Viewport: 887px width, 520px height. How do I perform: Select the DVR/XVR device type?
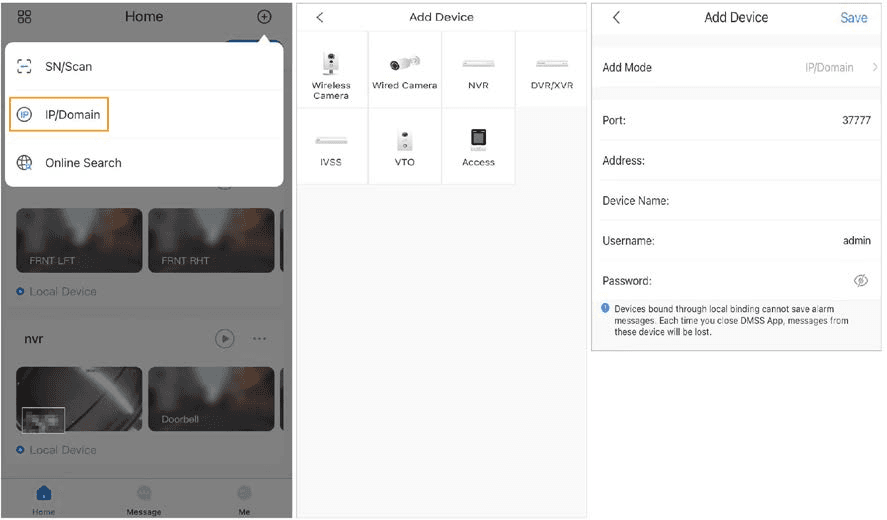click(x=552, y=70)
